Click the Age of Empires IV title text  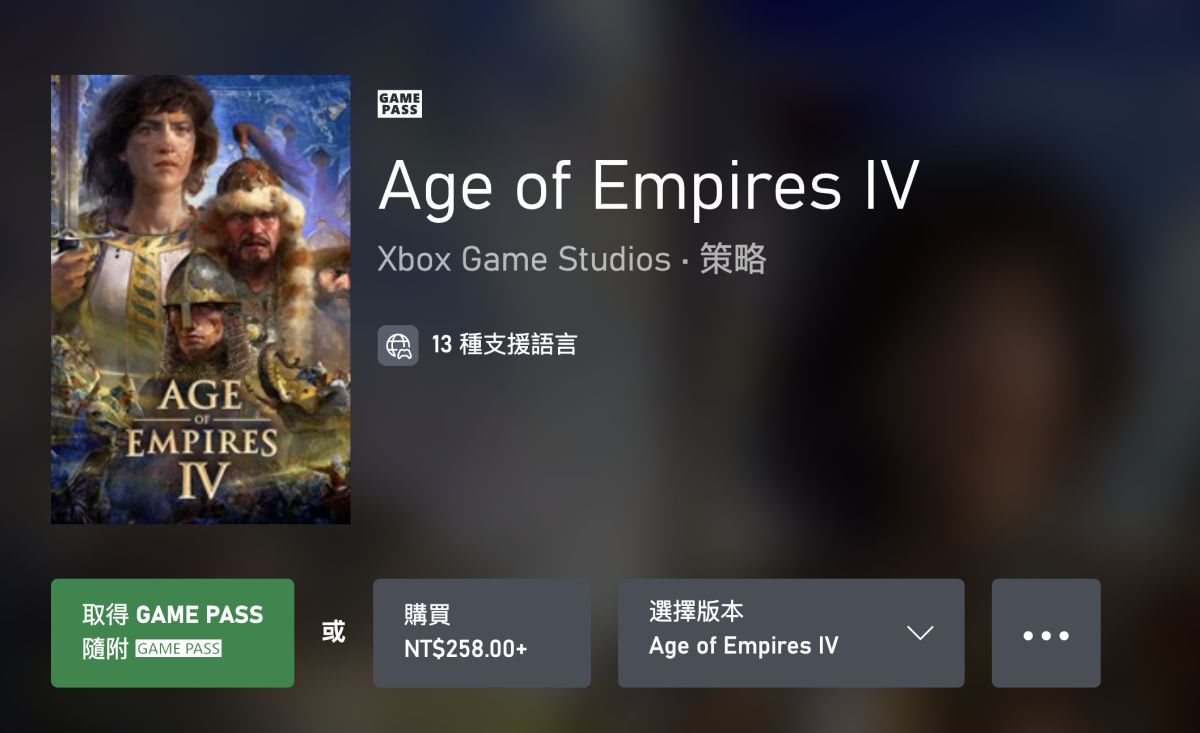[x=649, y=186]
